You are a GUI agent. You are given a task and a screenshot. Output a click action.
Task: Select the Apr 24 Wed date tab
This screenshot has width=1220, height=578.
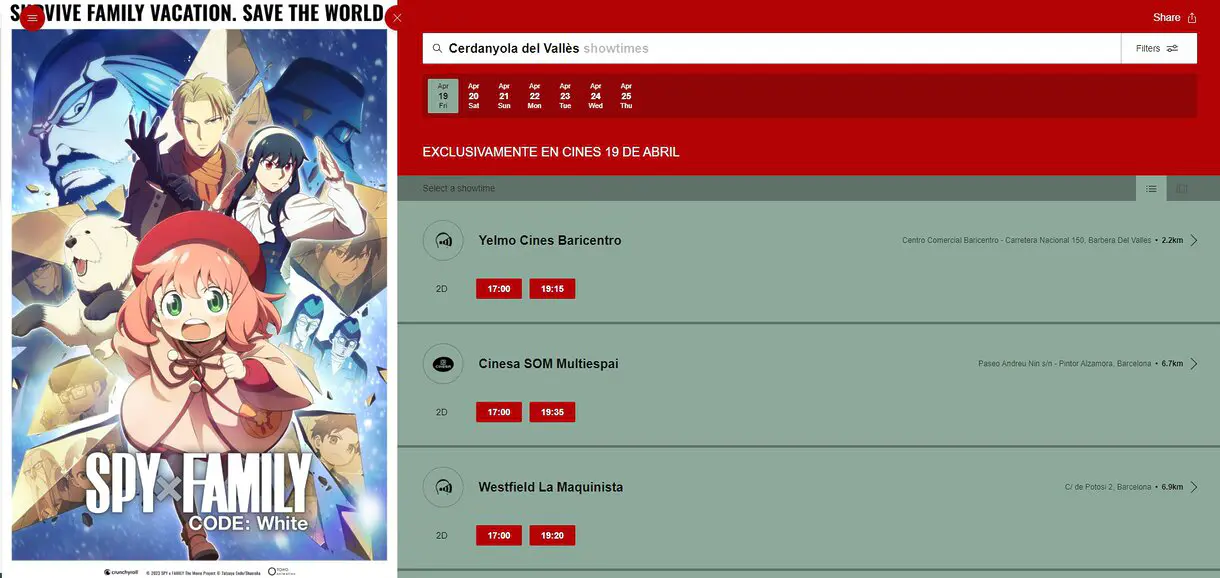pos(596,96)
